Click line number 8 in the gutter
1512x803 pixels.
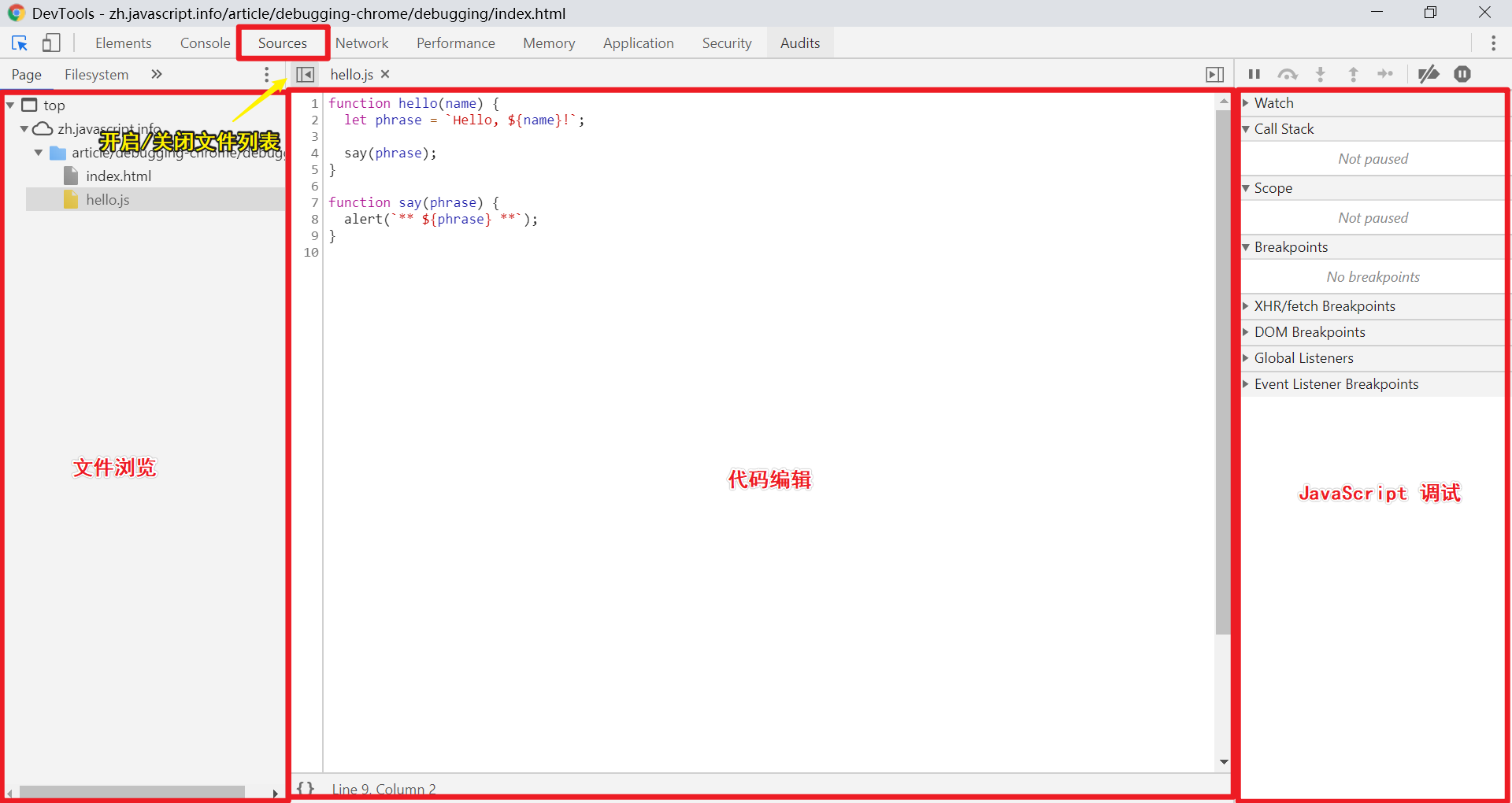(314, 220)
